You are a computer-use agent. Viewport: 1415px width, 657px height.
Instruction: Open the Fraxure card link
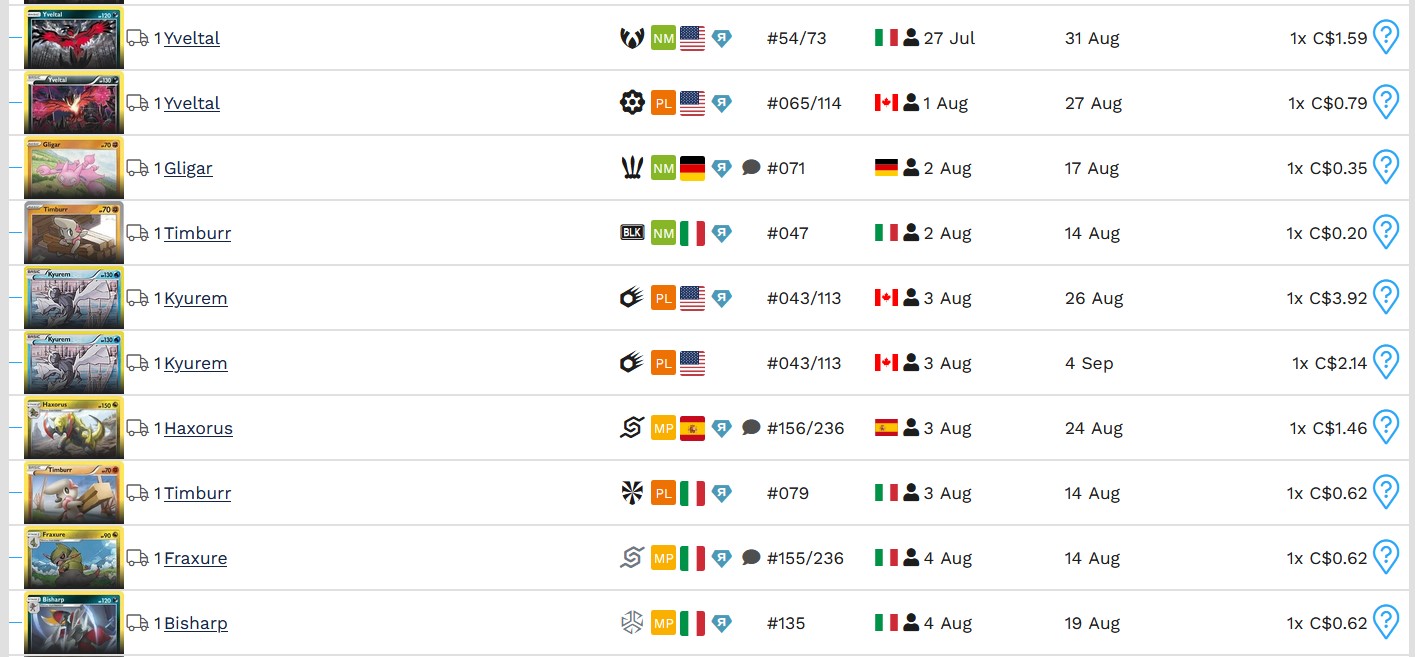pyautogui.click(x=195, y=558)
